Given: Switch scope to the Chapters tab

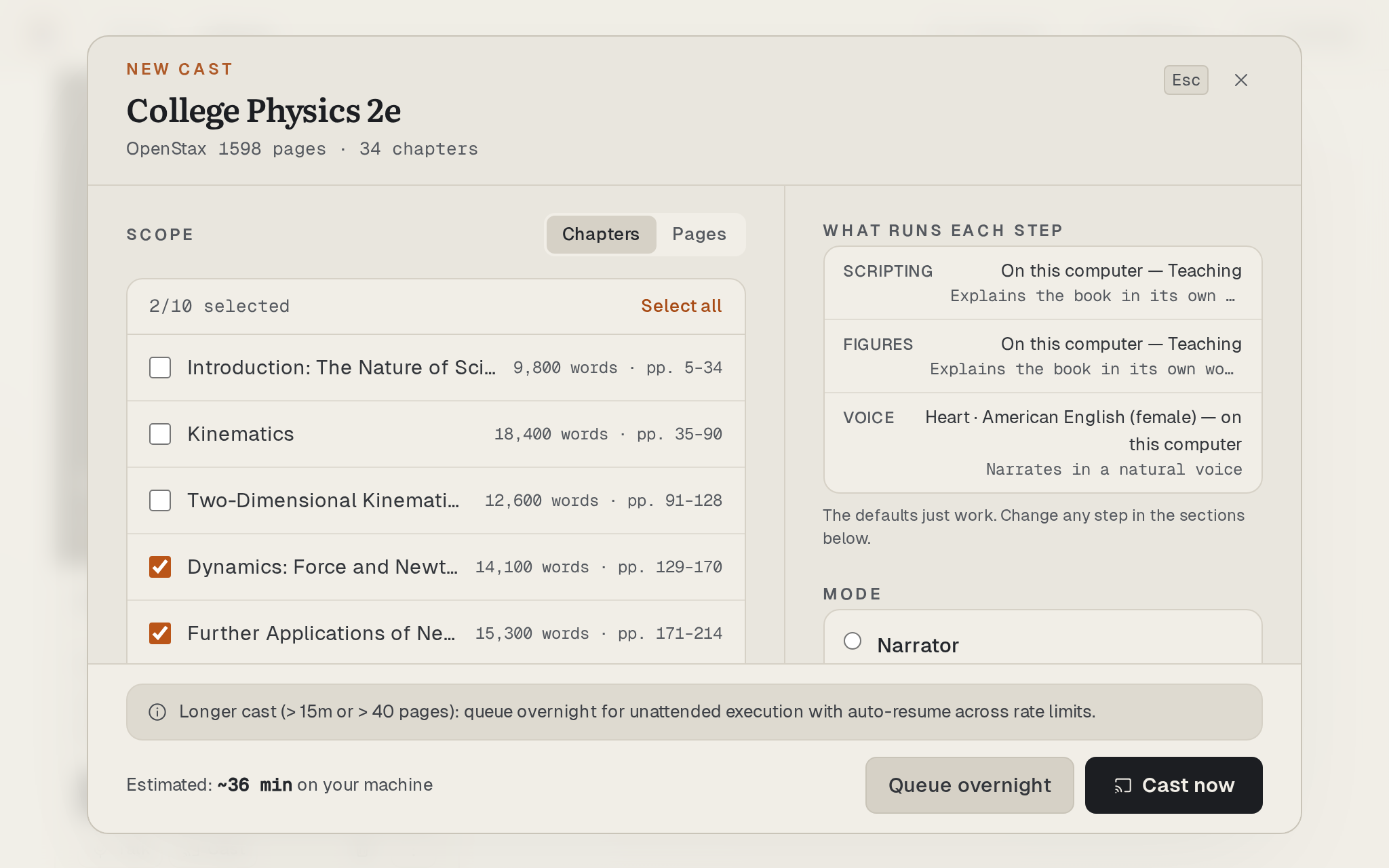Looking at the screenshot, I should click(601, 235).
